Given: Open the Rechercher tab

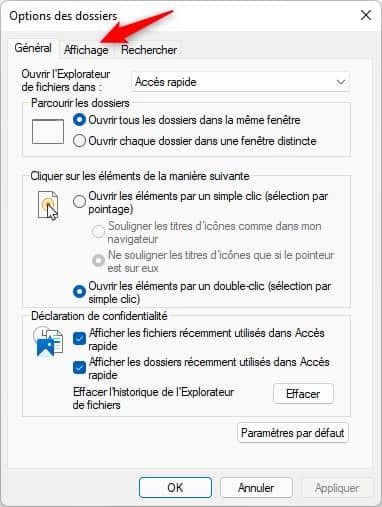Looking at the screenshot, I should click(x=149, y=50).
